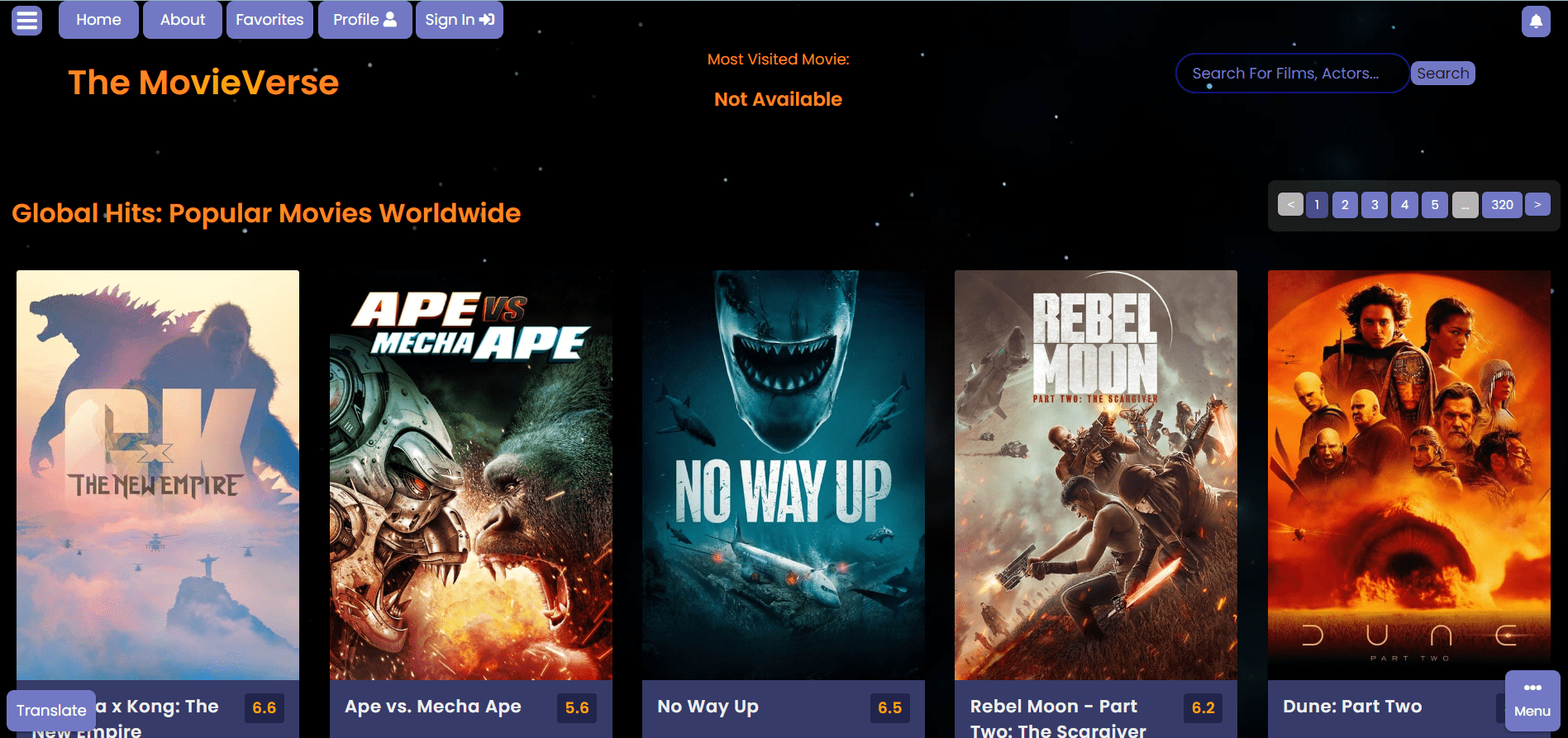Open the Translate button
The height and width of the screenshot is (738, 1568).
click(51, 711)
